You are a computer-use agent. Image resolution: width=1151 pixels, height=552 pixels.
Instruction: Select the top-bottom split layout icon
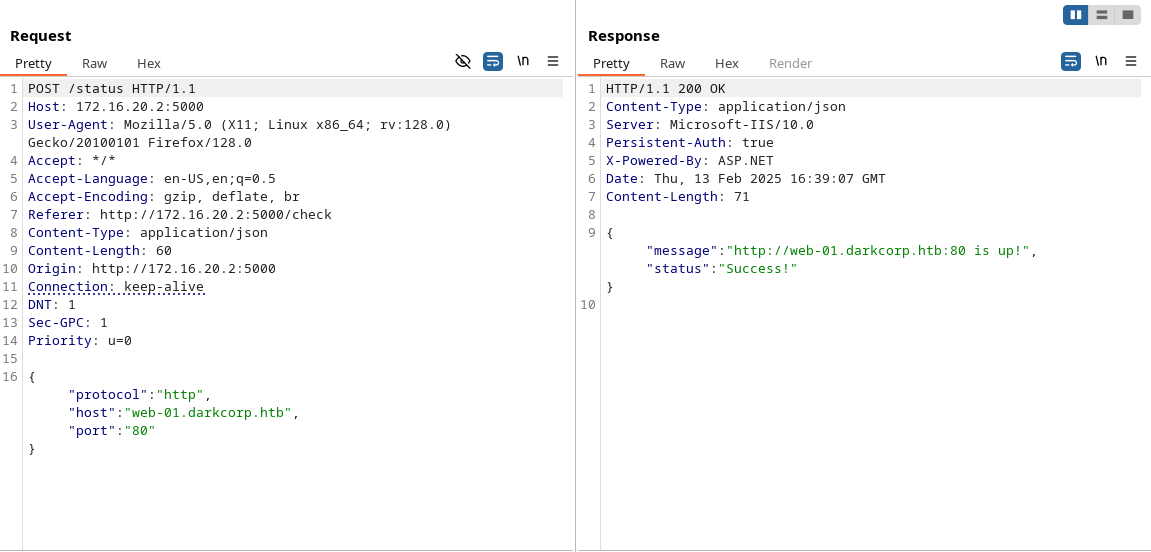1101,15
